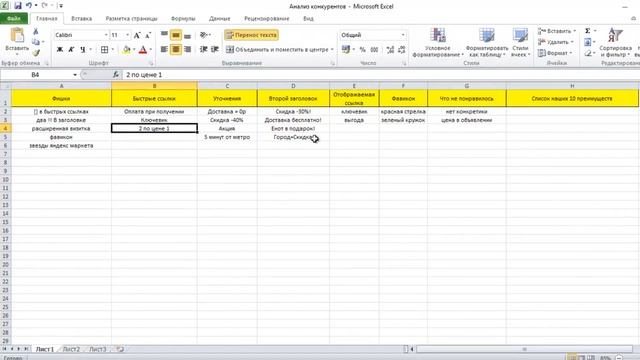
Task: Click the Format Painter brush icon
Action: [x=36, y=53]
